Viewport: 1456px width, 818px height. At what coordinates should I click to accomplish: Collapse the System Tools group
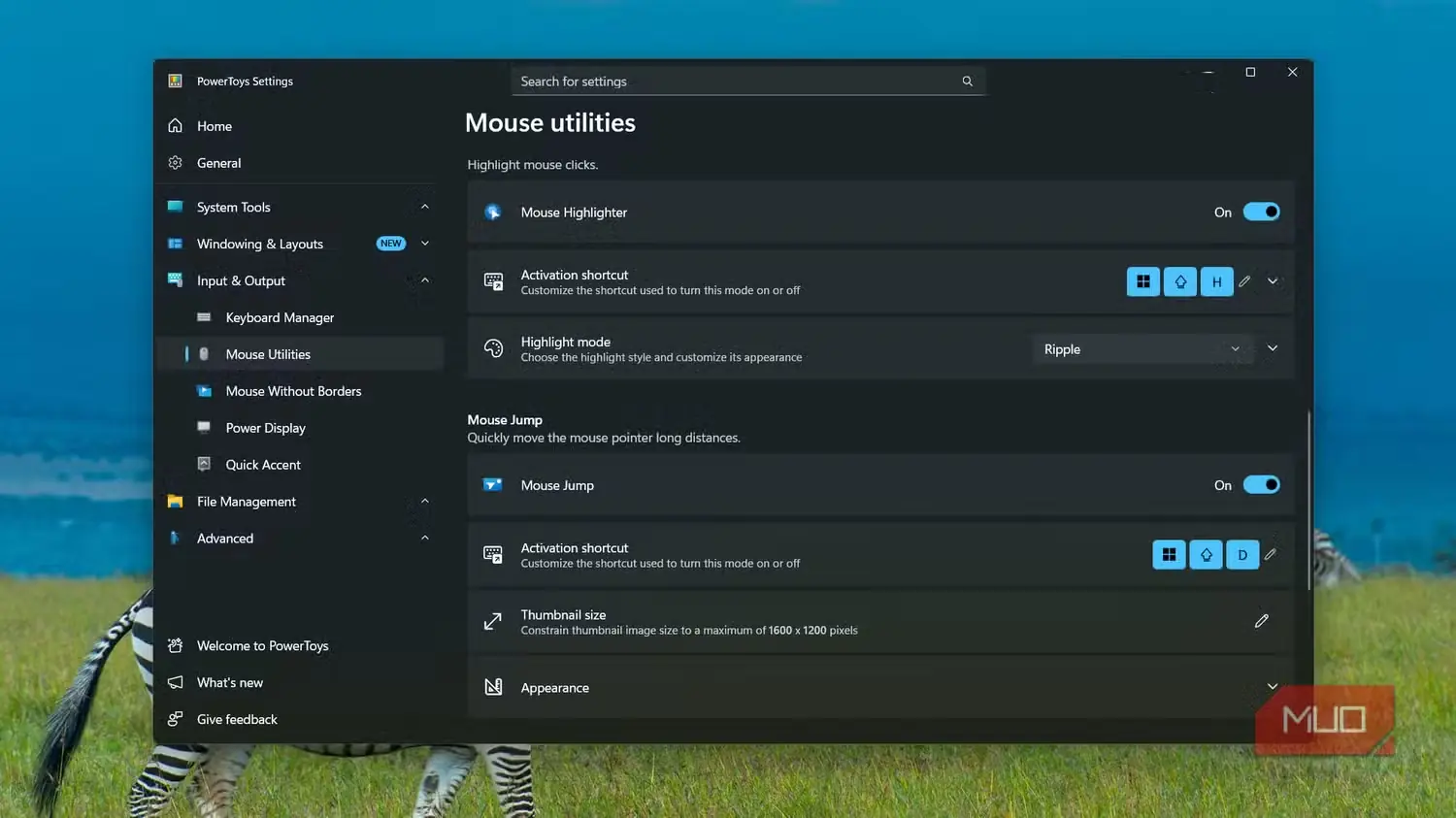(x=425, y=207)
